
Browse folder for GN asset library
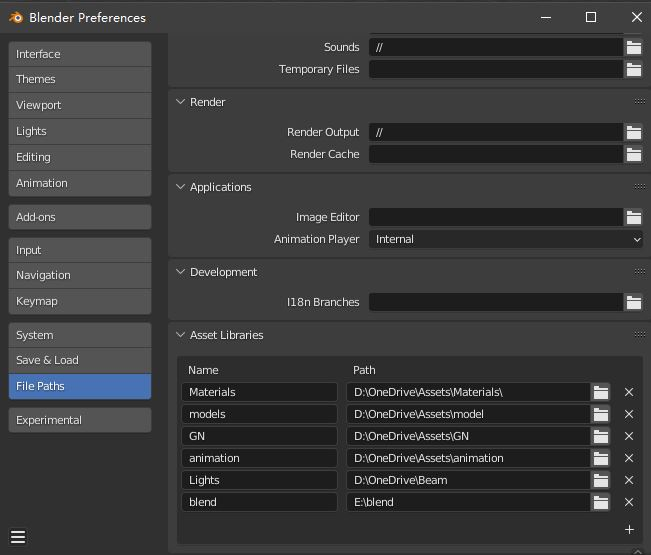point(600,436)
